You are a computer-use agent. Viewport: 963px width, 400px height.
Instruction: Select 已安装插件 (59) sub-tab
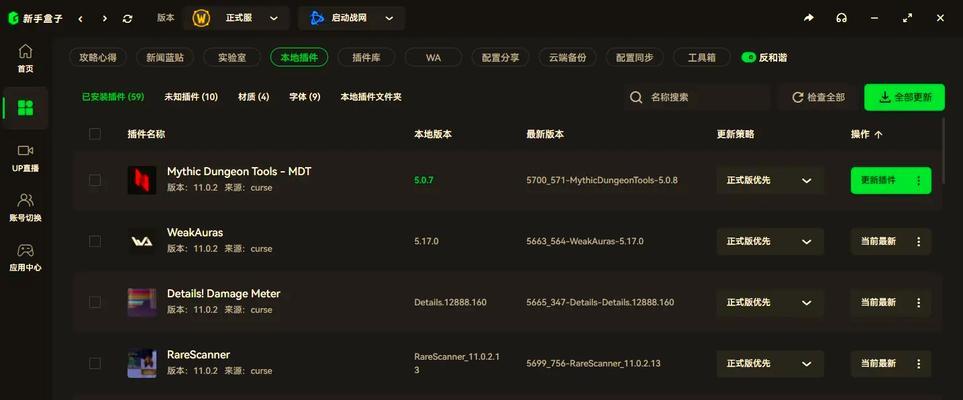[113, 97]
